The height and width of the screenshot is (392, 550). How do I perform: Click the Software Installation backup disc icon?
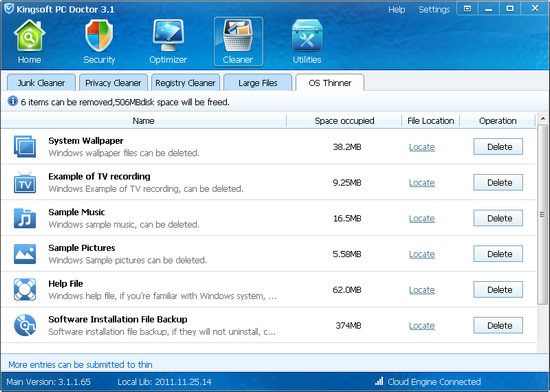pos(25,325)
